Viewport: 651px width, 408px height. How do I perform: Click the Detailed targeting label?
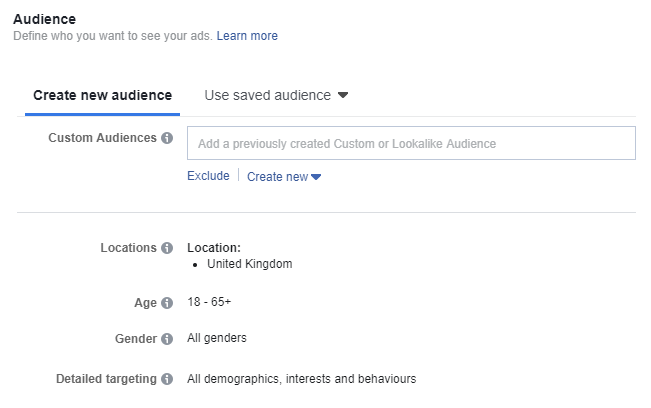(106, 379)
